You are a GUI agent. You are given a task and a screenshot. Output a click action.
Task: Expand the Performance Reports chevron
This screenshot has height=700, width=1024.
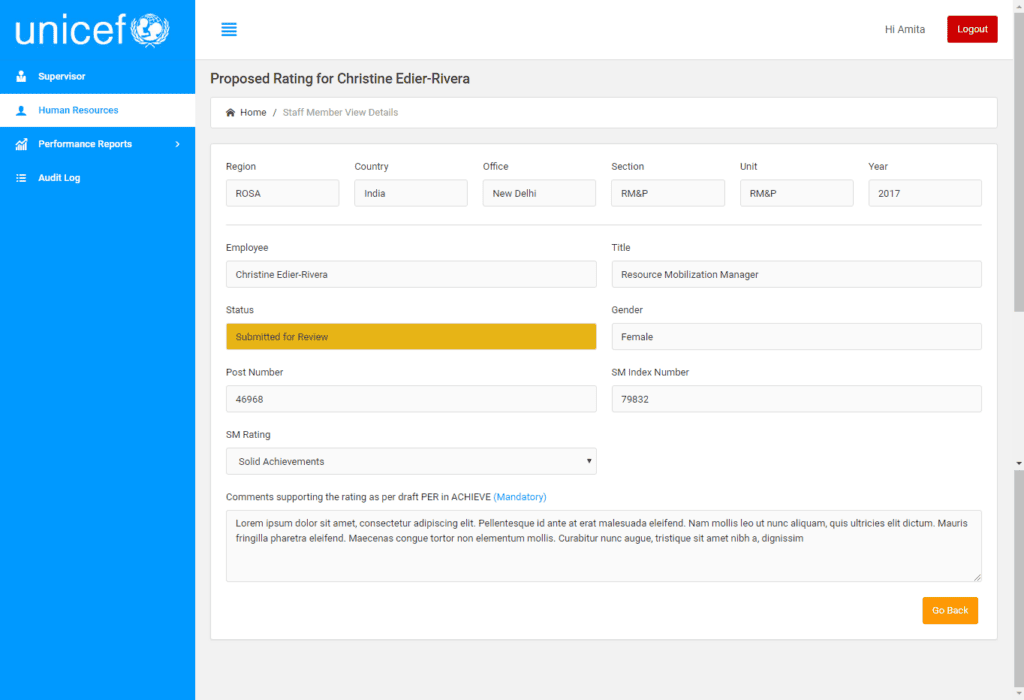(178, 143)
